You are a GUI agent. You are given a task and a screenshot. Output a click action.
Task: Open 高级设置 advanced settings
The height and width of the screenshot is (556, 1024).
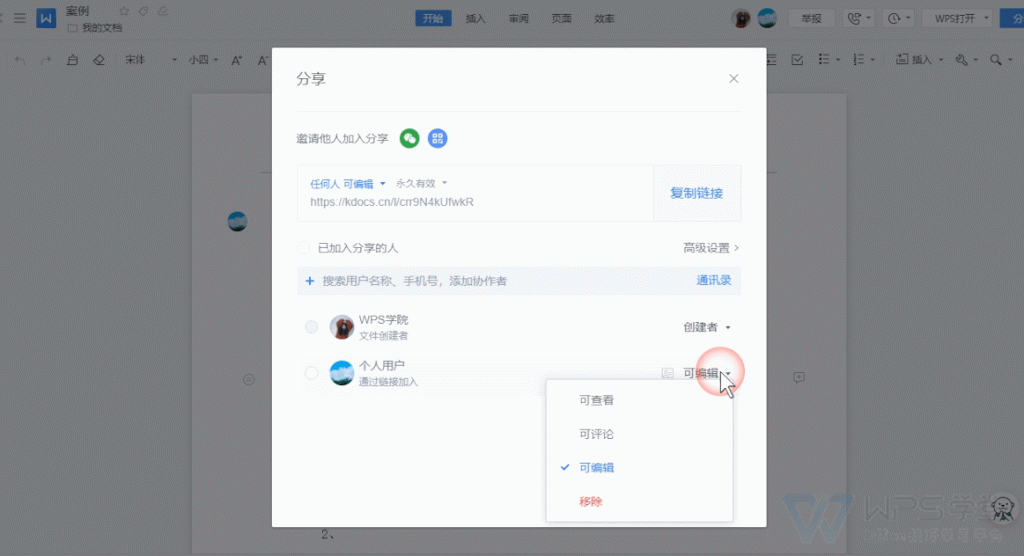(x=711, y=248)
